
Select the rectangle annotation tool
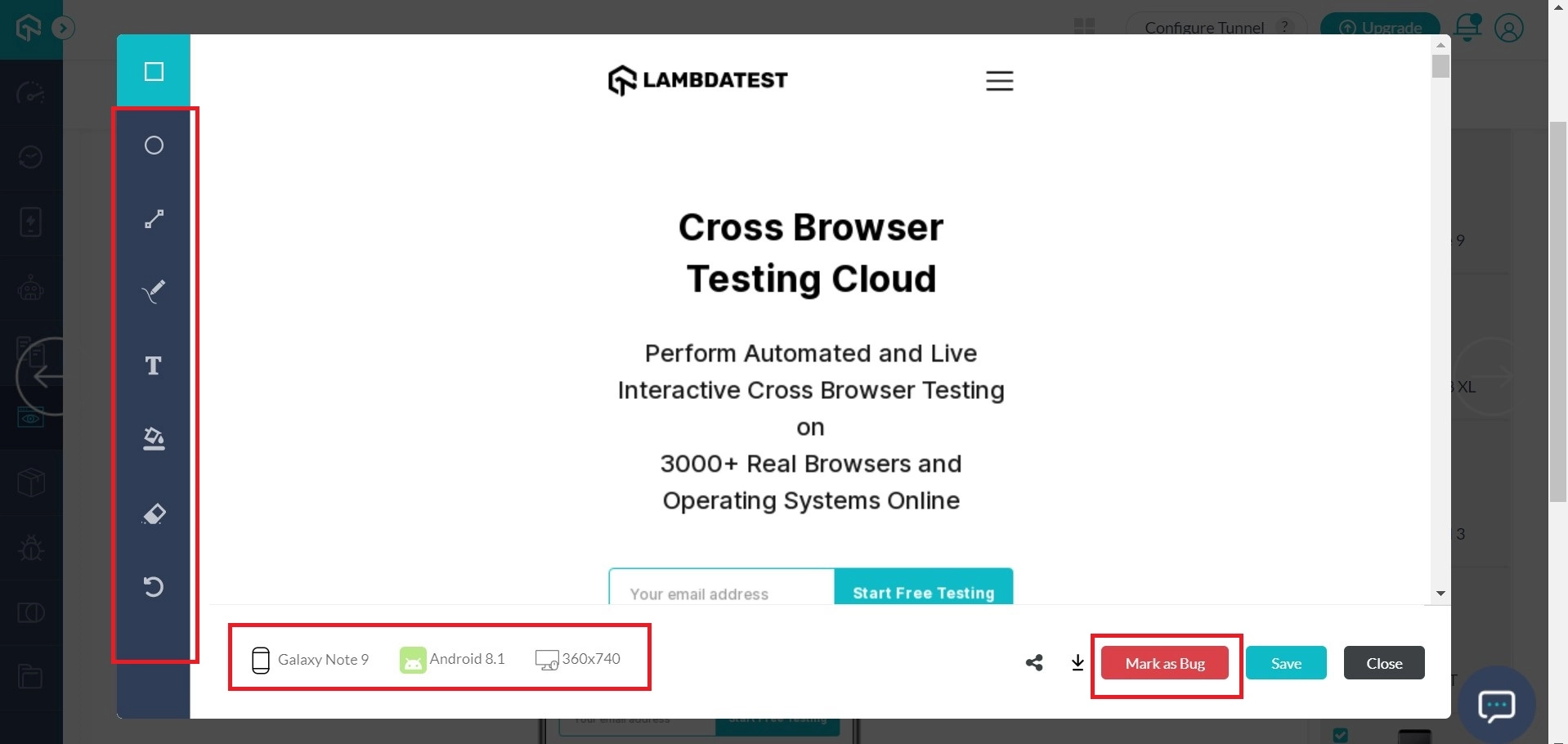(x=153, y=70)
